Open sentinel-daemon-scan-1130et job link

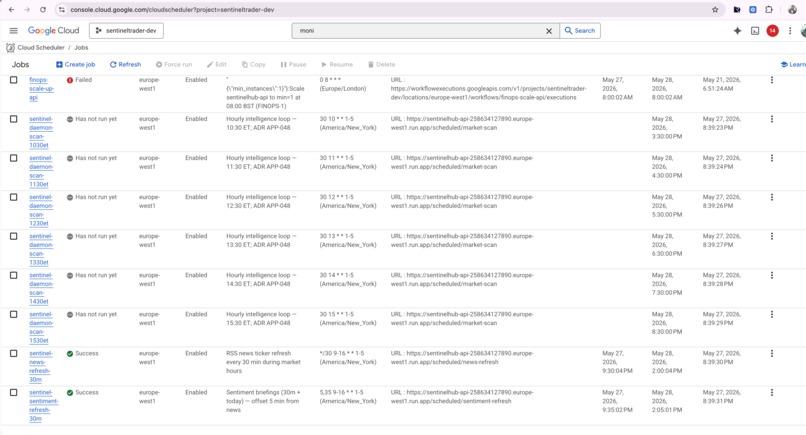[x=41, y=171]
